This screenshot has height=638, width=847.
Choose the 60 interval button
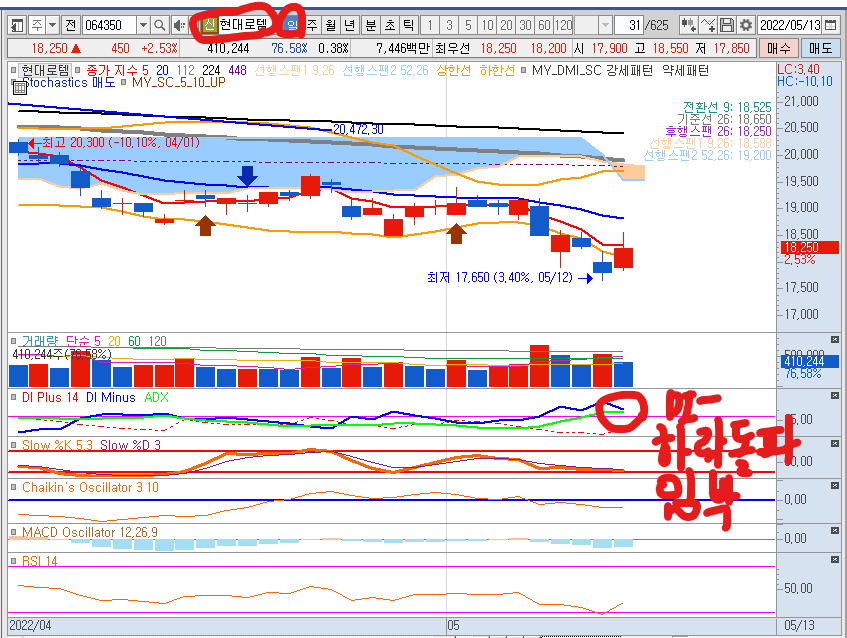[544, 25]
